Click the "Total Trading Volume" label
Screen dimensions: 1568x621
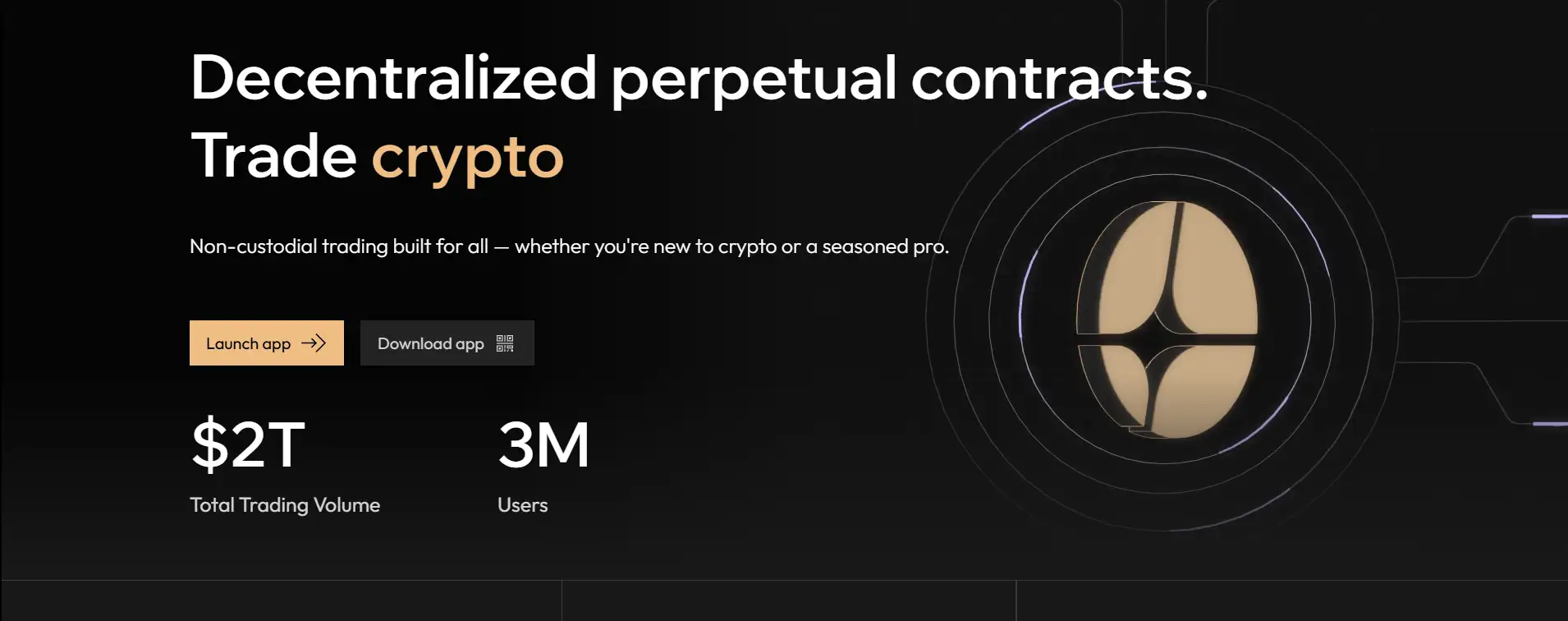point(285,505)
